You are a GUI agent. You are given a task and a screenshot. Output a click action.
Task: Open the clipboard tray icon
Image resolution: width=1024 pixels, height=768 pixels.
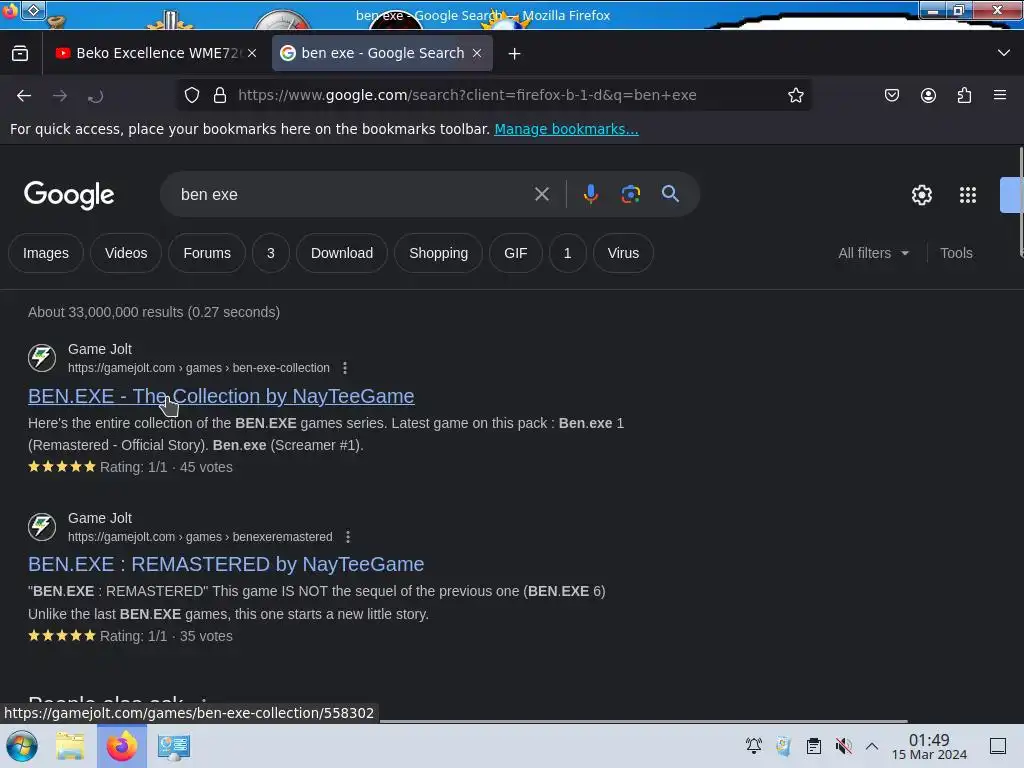(x=814, y=746)
